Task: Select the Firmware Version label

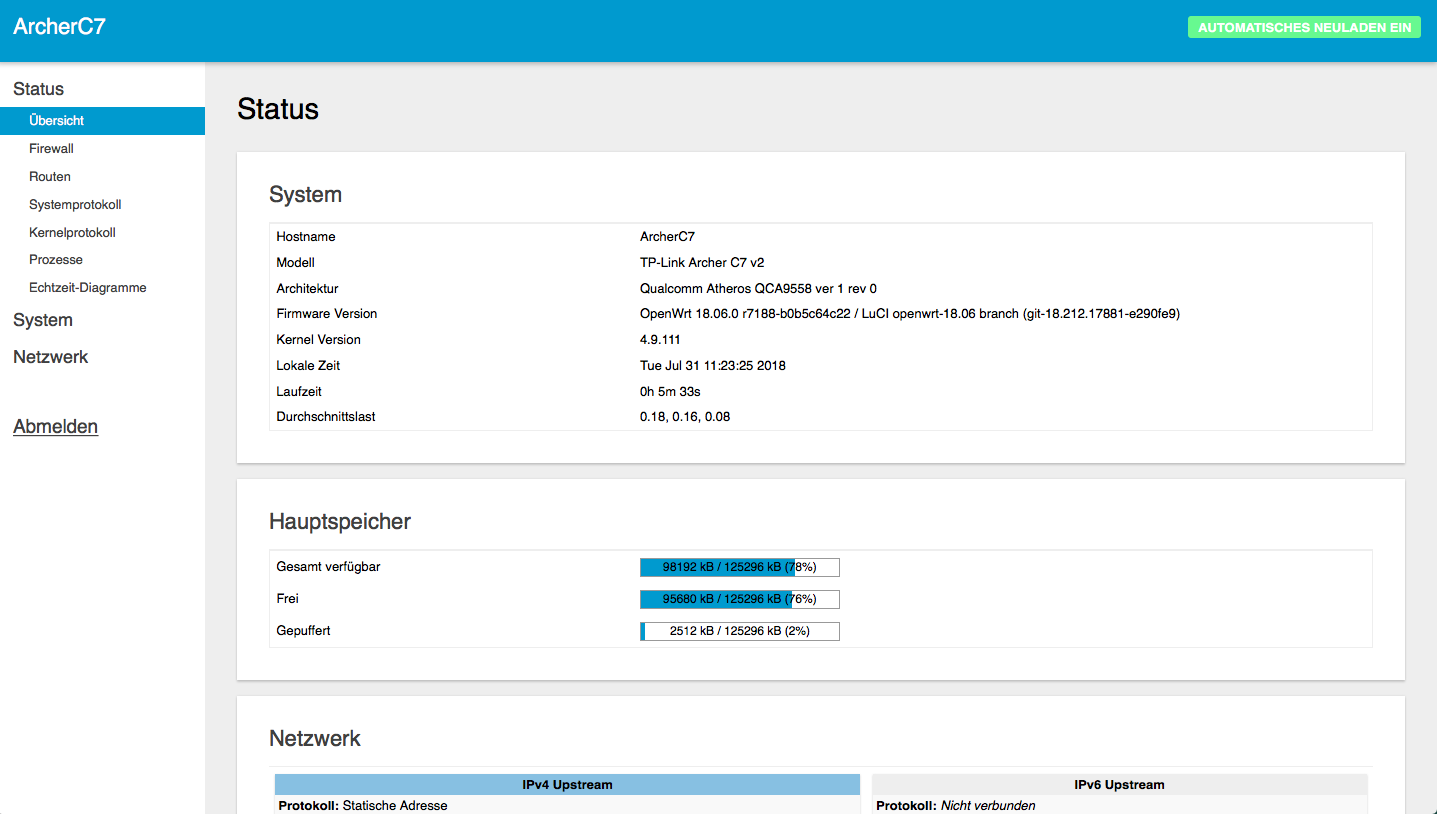Action: (327, 314)
